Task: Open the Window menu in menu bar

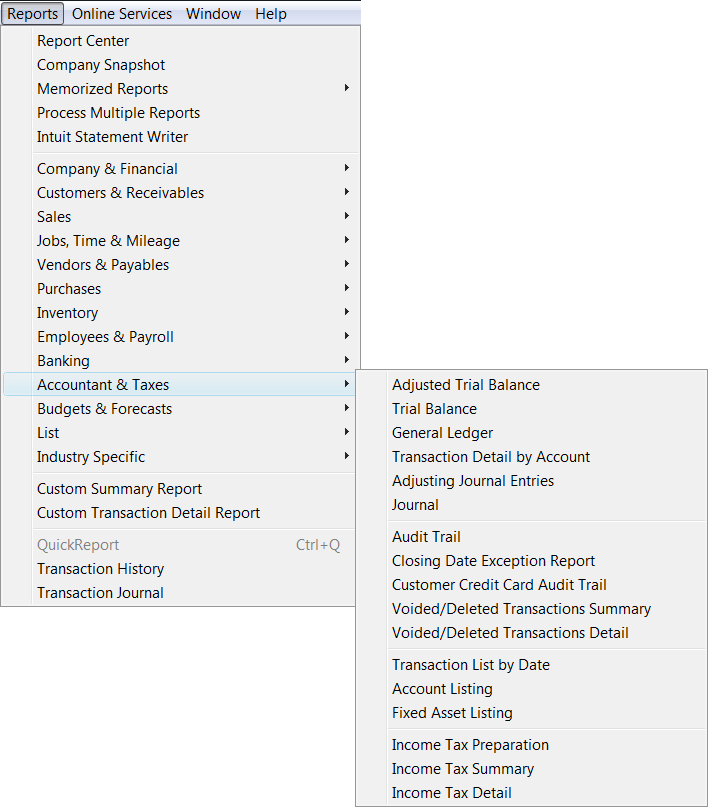Action: coord(213,14)
